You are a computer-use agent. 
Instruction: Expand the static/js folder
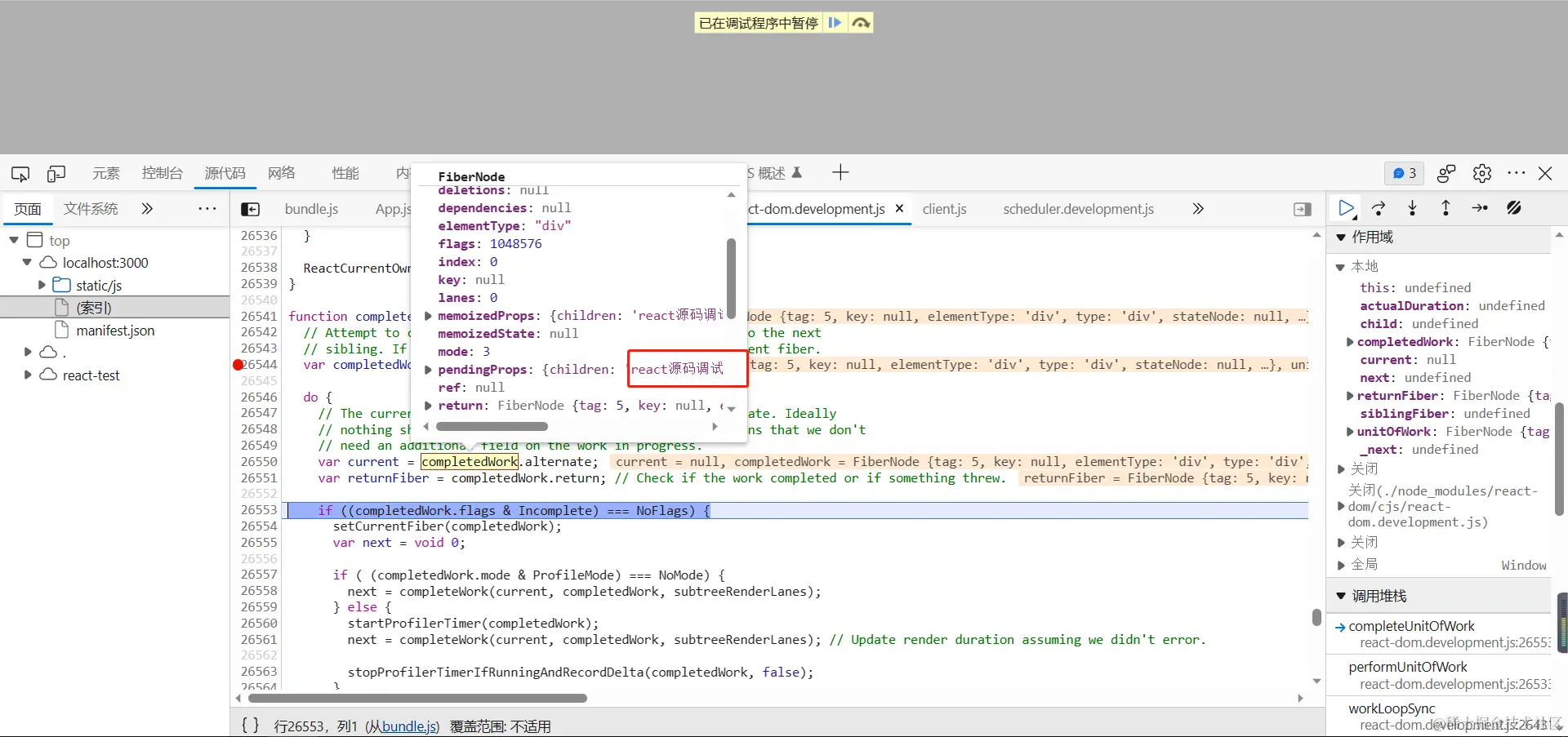pyautogui.click(x=42, y=285)
